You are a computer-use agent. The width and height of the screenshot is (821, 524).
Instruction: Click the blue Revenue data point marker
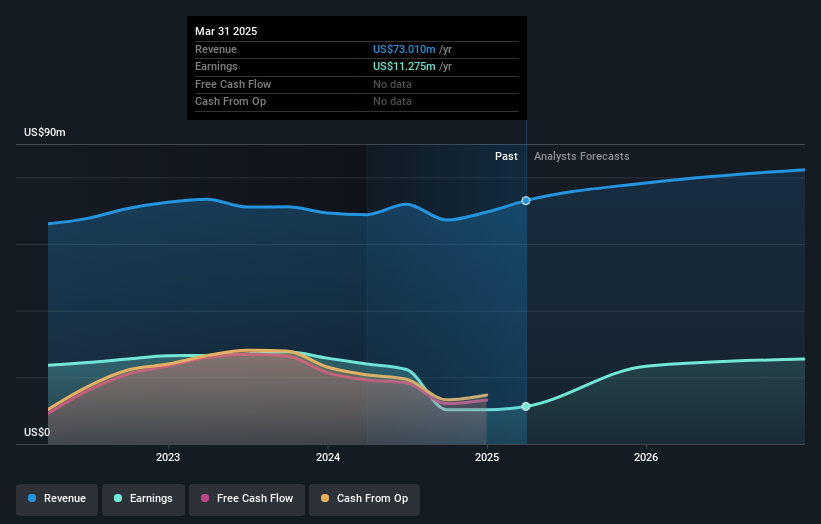526,200
